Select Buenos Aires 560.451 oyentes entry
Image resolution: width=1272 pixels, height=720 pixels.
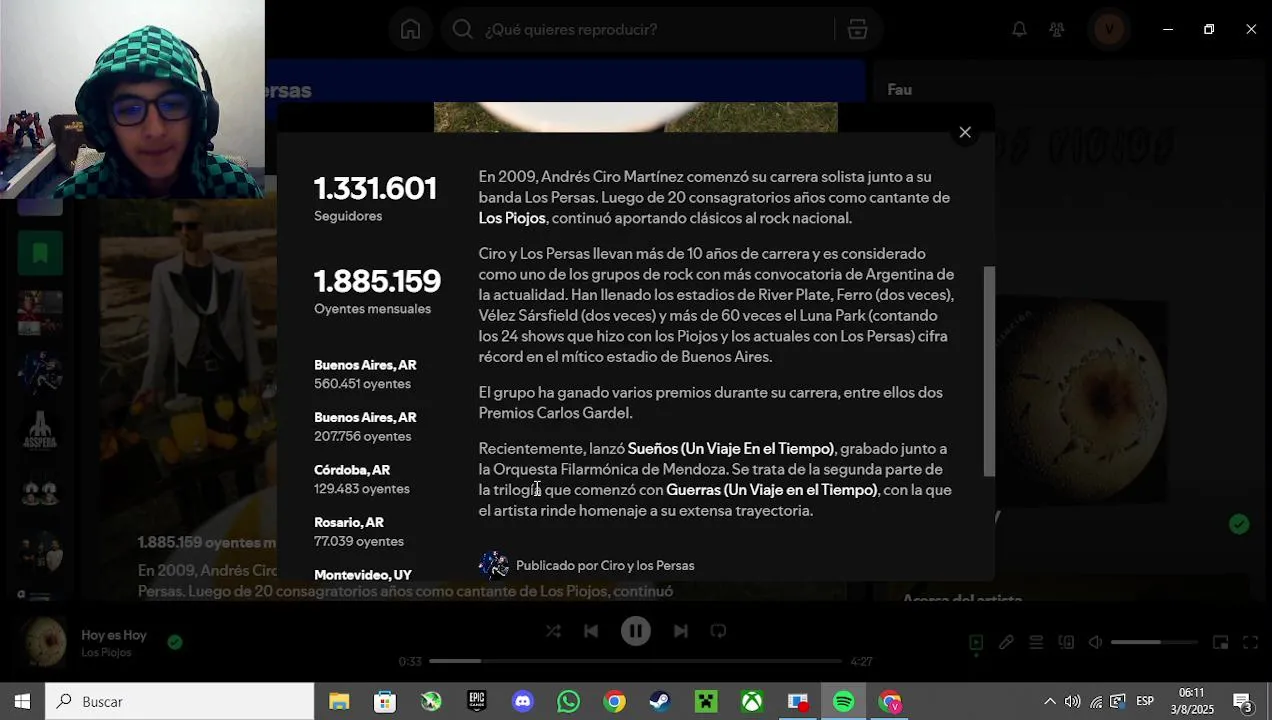point(365,374)
